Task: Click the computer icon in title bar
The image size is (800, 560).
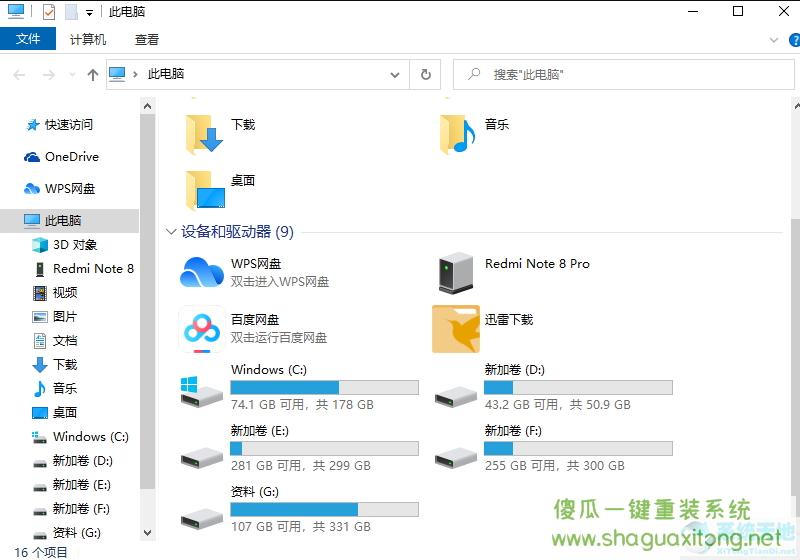Action: tap(16, 12)
